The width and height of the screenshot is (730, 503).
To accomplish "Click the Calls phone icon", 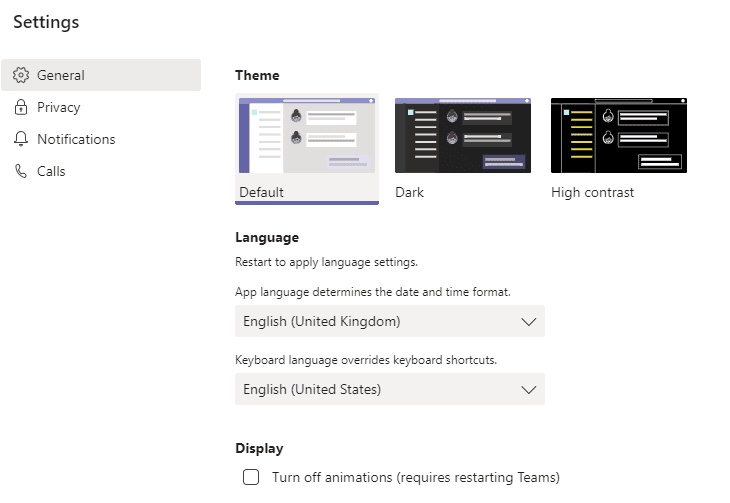I will [x=21, y=171].
